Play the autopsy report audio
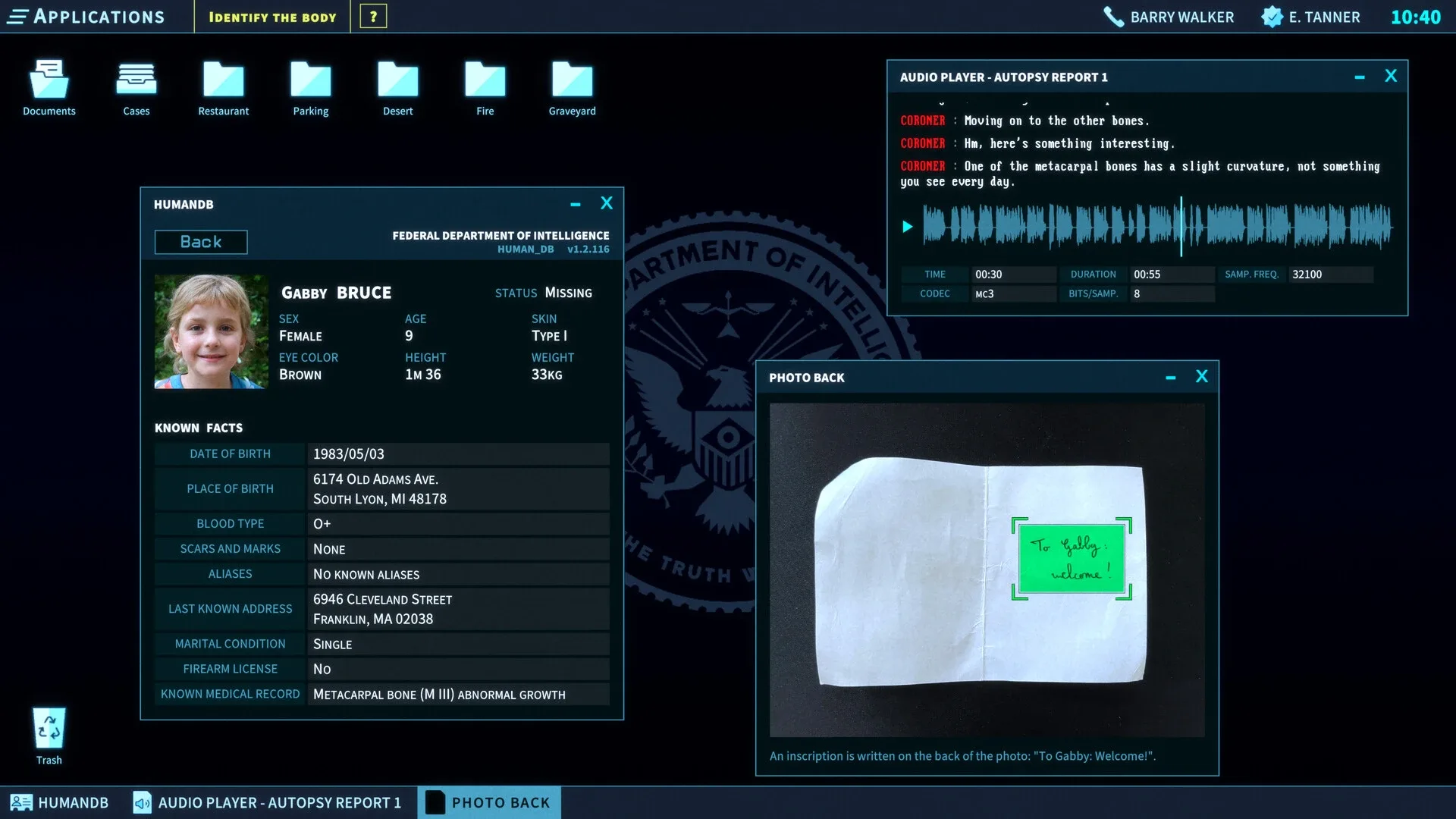The height and width of the screenshot is (819, 1456). pos(907,227)
